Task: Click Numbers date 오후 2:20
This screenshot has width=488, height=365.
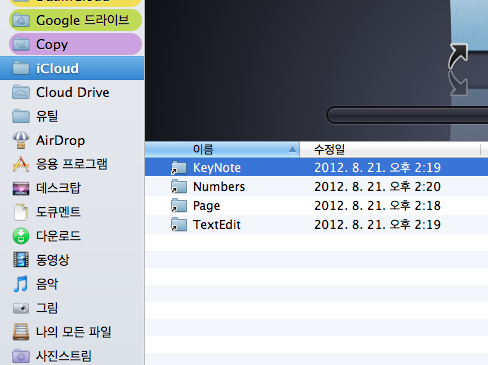Action: coord(415,187)
